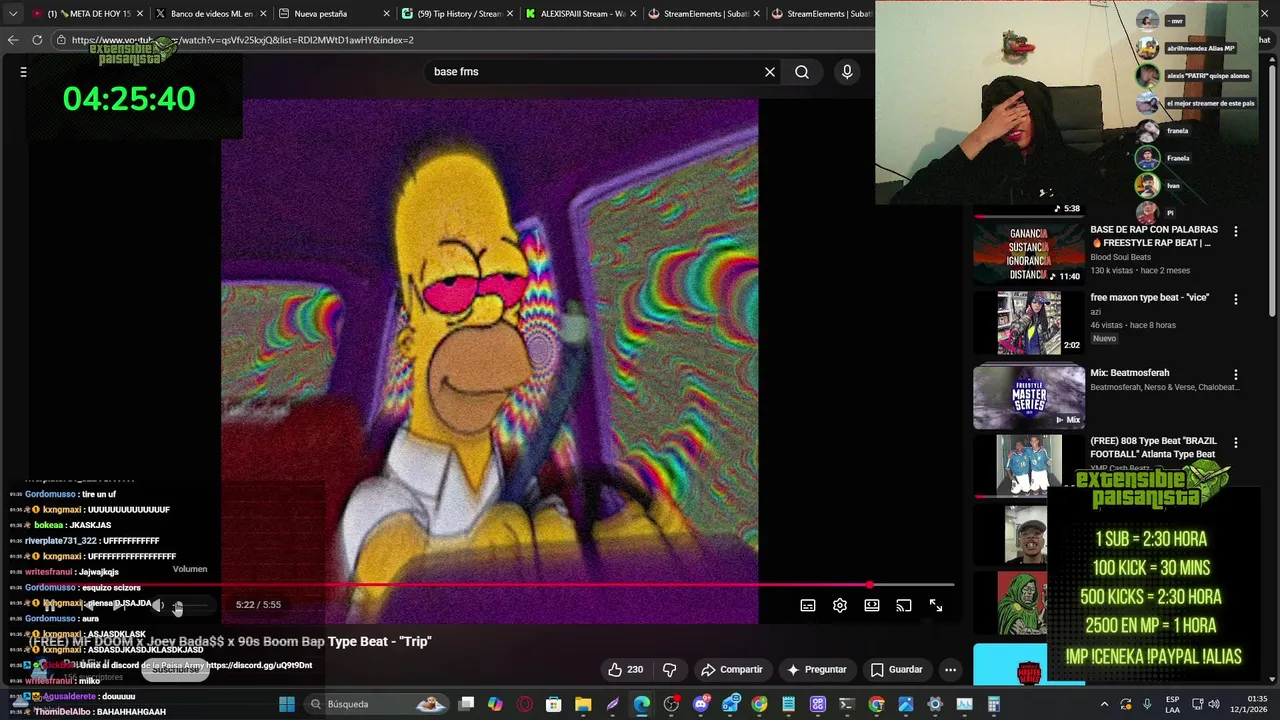Viewport: 1280px width, 720px height.
Task: Switch to the Banco de videos ML tab
Action: click(211, 14)
